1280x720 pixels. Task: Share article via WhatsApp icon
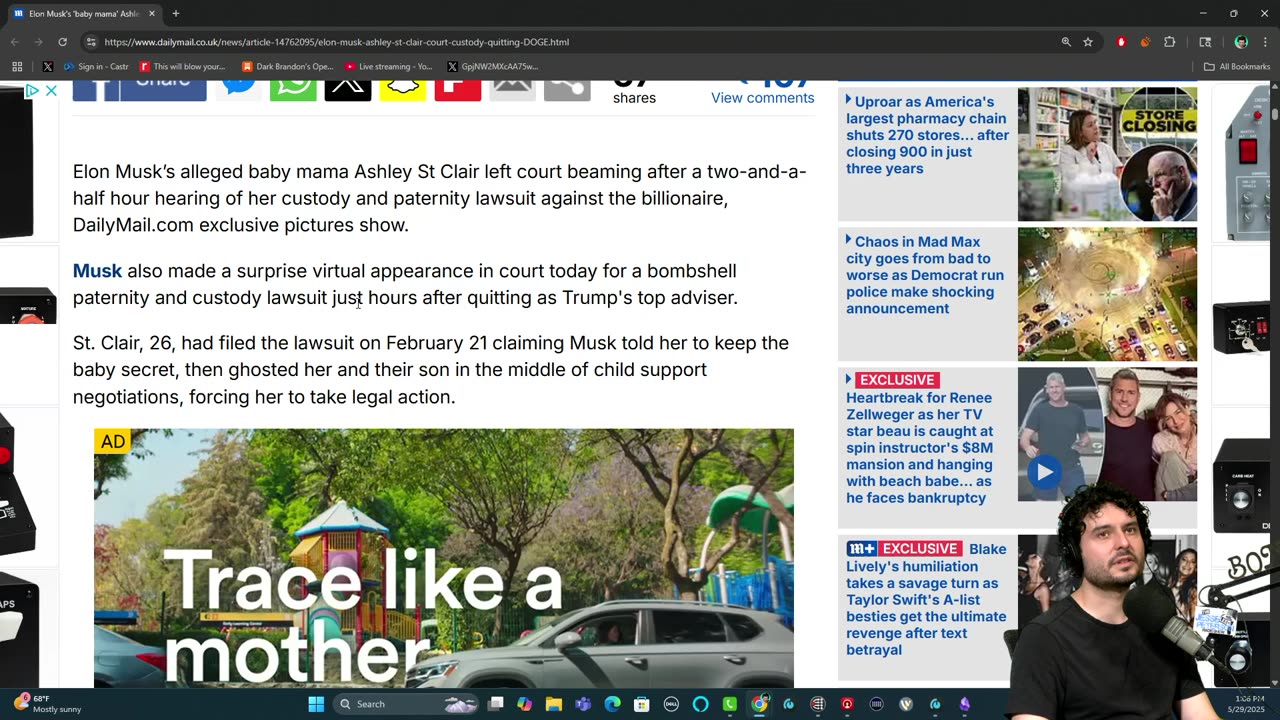click(x=293, y=89)
